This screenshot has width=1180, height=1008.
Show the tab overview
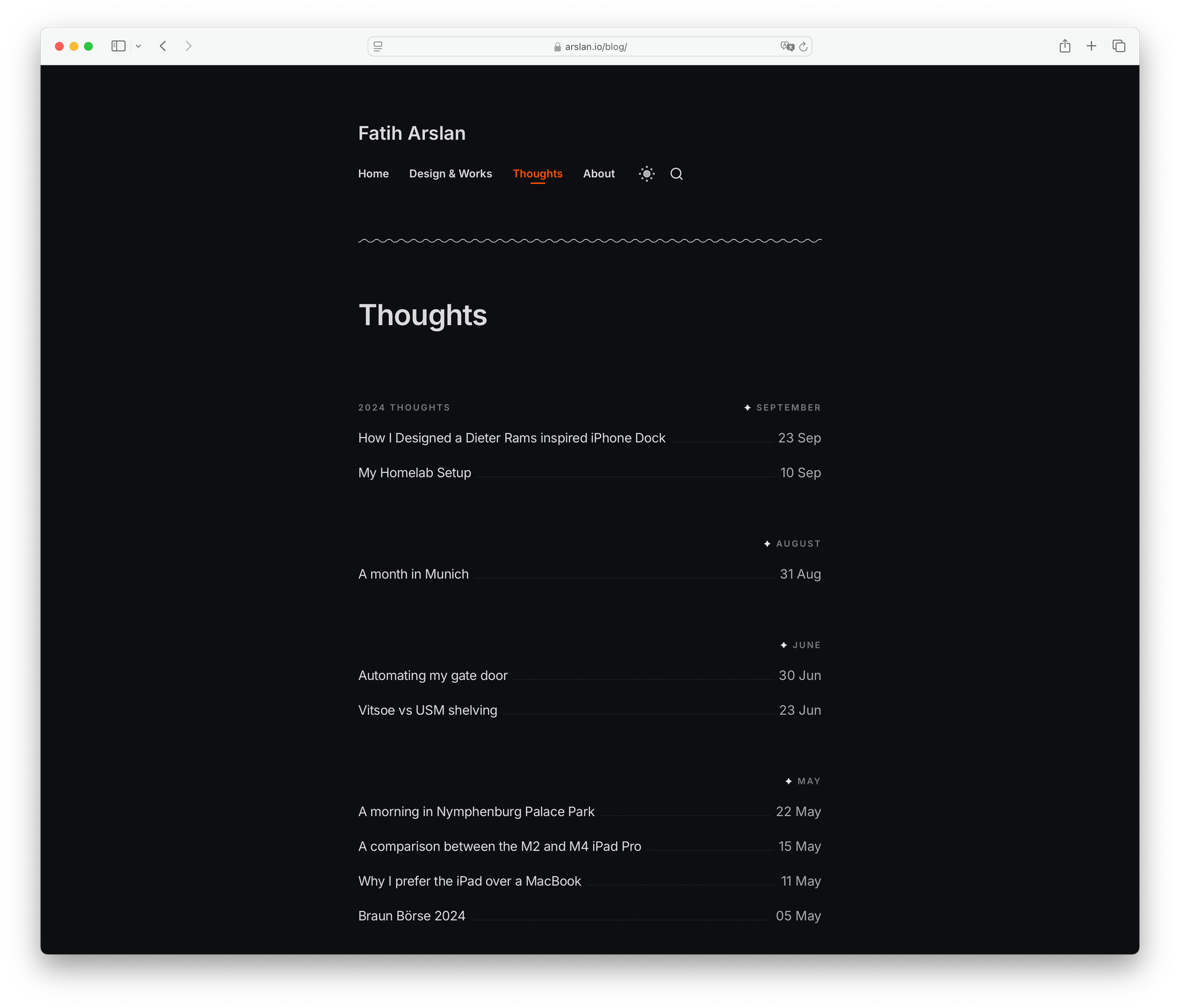pos(1119,46)
